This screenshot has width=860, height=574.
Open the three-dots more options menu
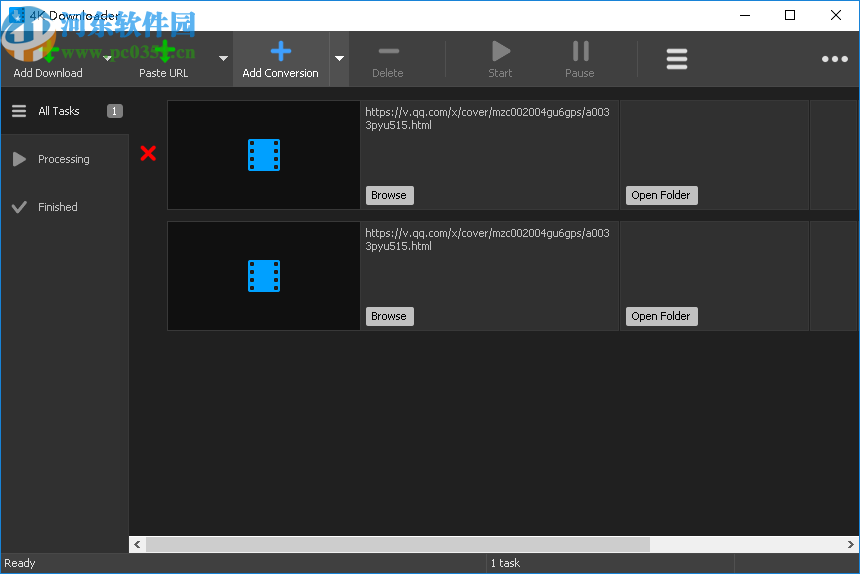(835, 59)
